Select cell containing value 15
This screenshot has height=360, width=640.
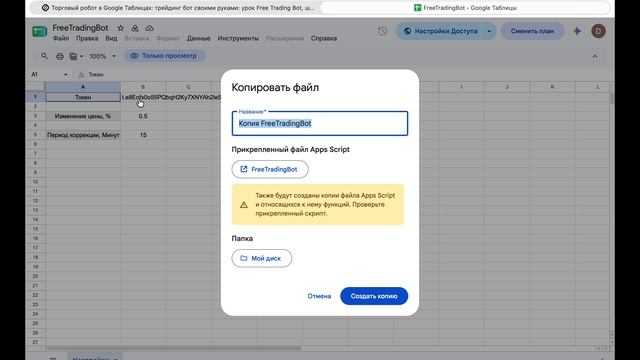pyautogui.click(x=143, y=135)
